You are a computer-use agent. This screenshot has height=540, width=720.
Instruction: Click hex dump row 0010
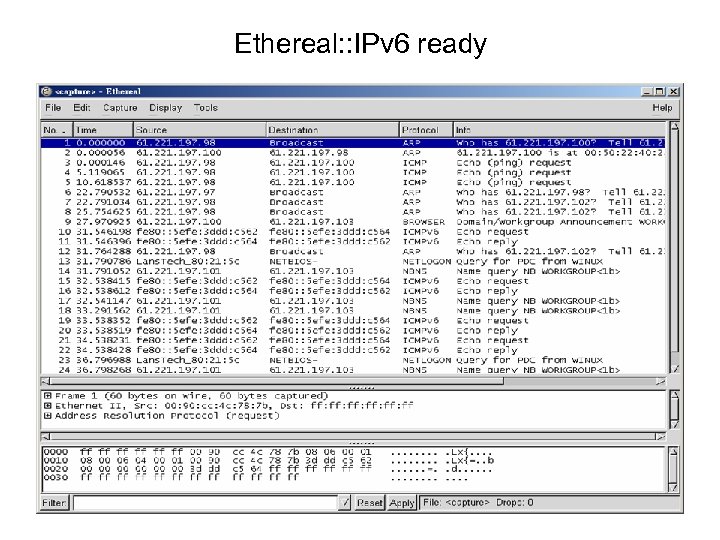click(268, 460)
